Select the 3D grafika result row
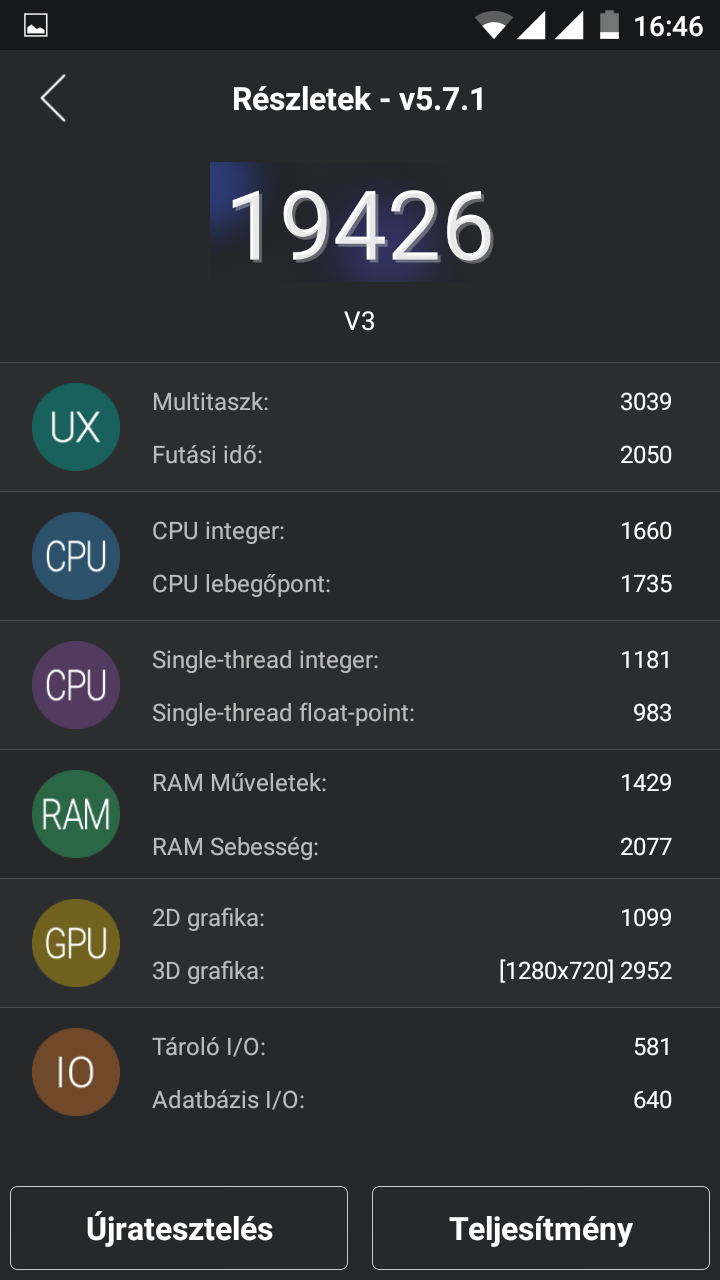 coord(410,970)
